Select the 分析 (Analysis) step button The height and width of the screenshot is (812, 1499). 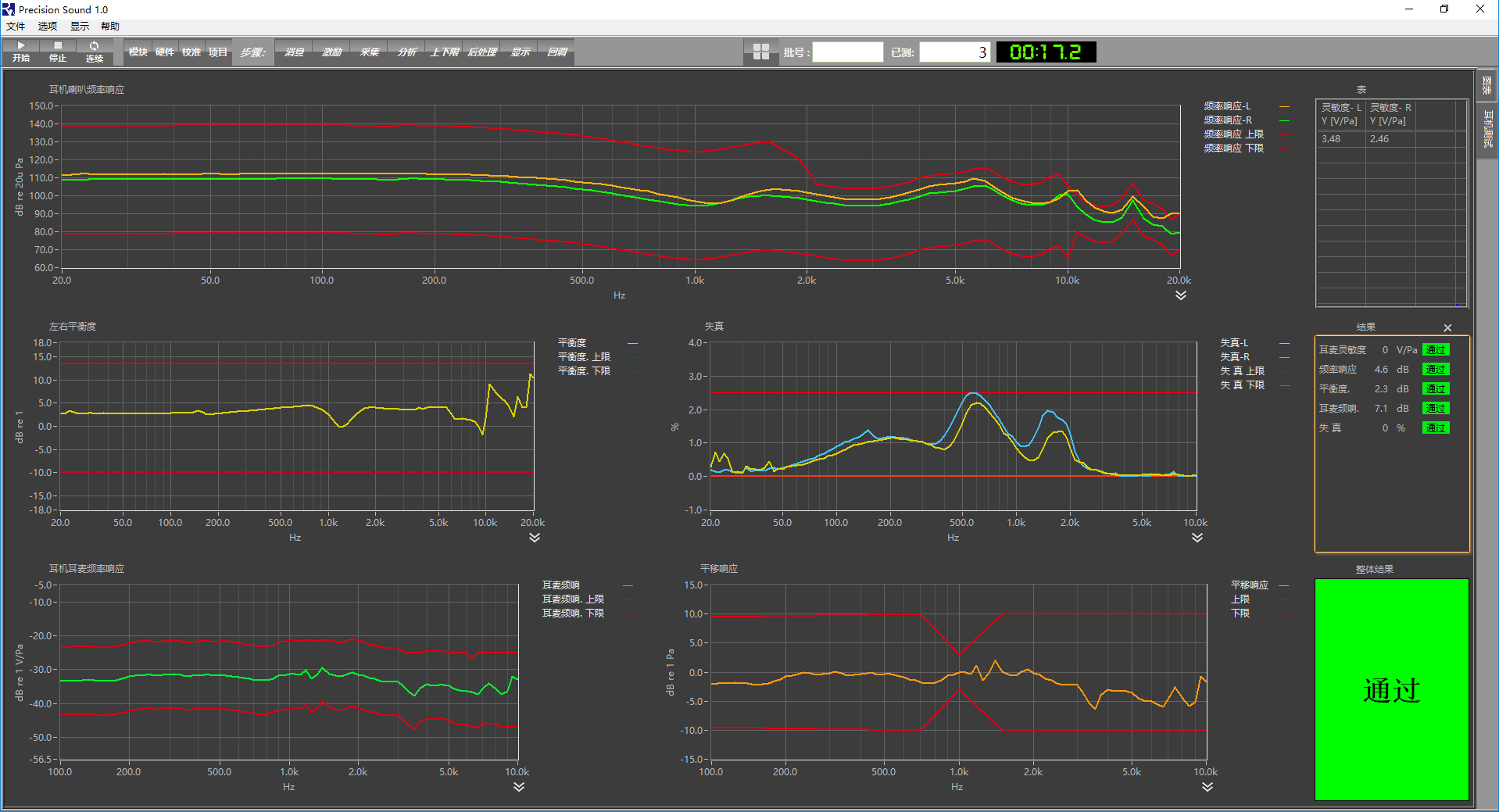pyautogui.click(x=406, y=52)
